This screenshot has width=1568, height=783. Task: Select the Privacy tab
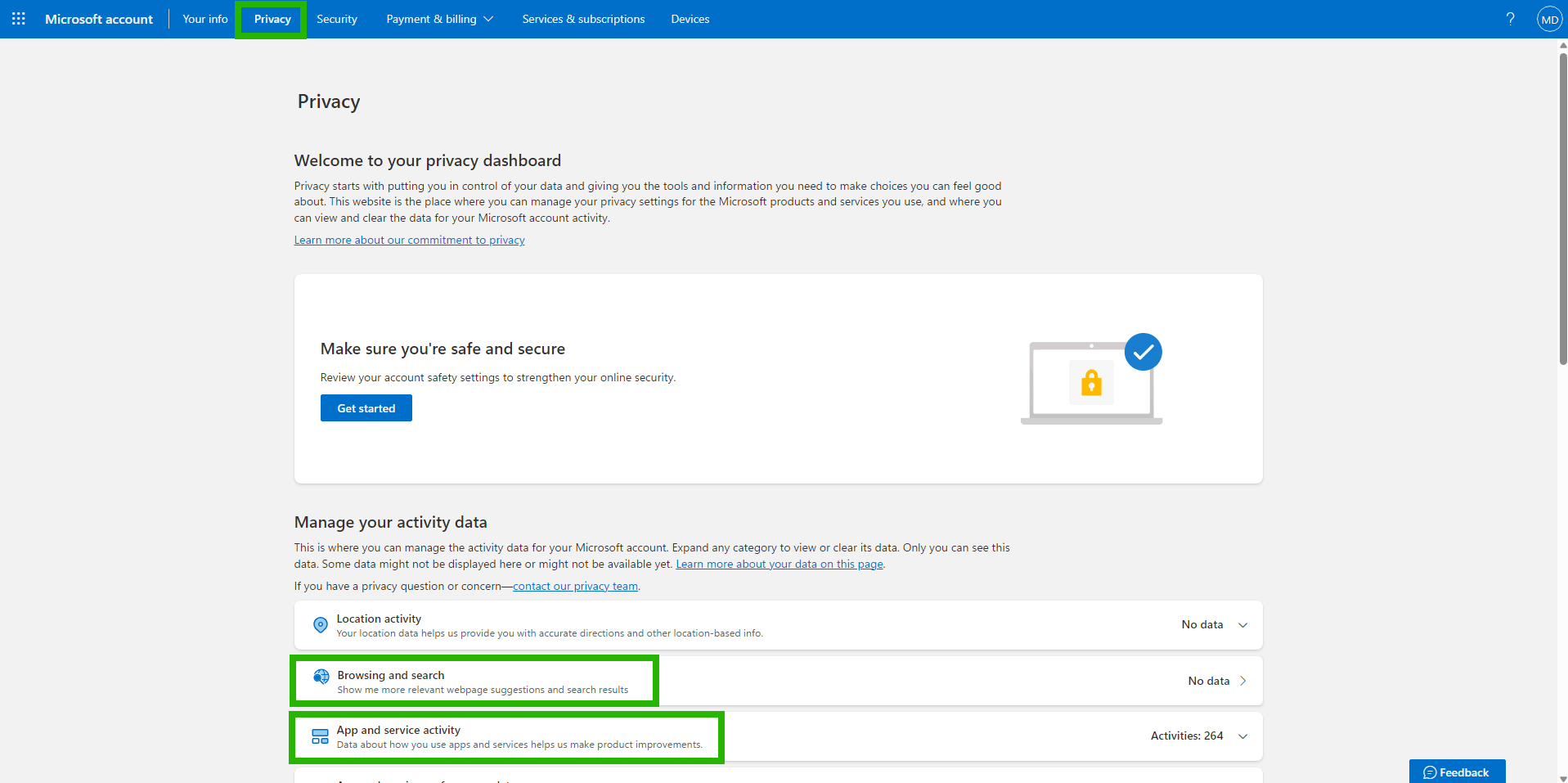[x=272, y=19]
